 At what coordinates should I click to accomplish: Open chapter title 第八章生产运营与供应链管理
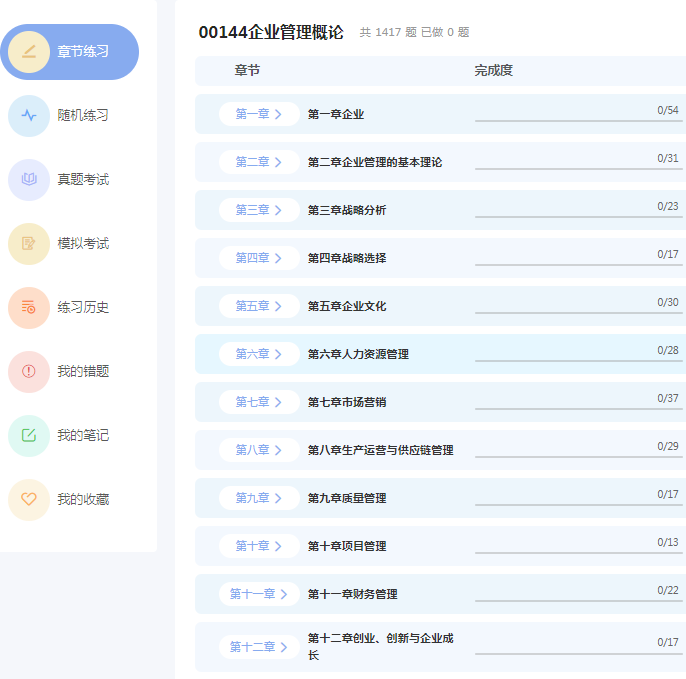[381, 450]
